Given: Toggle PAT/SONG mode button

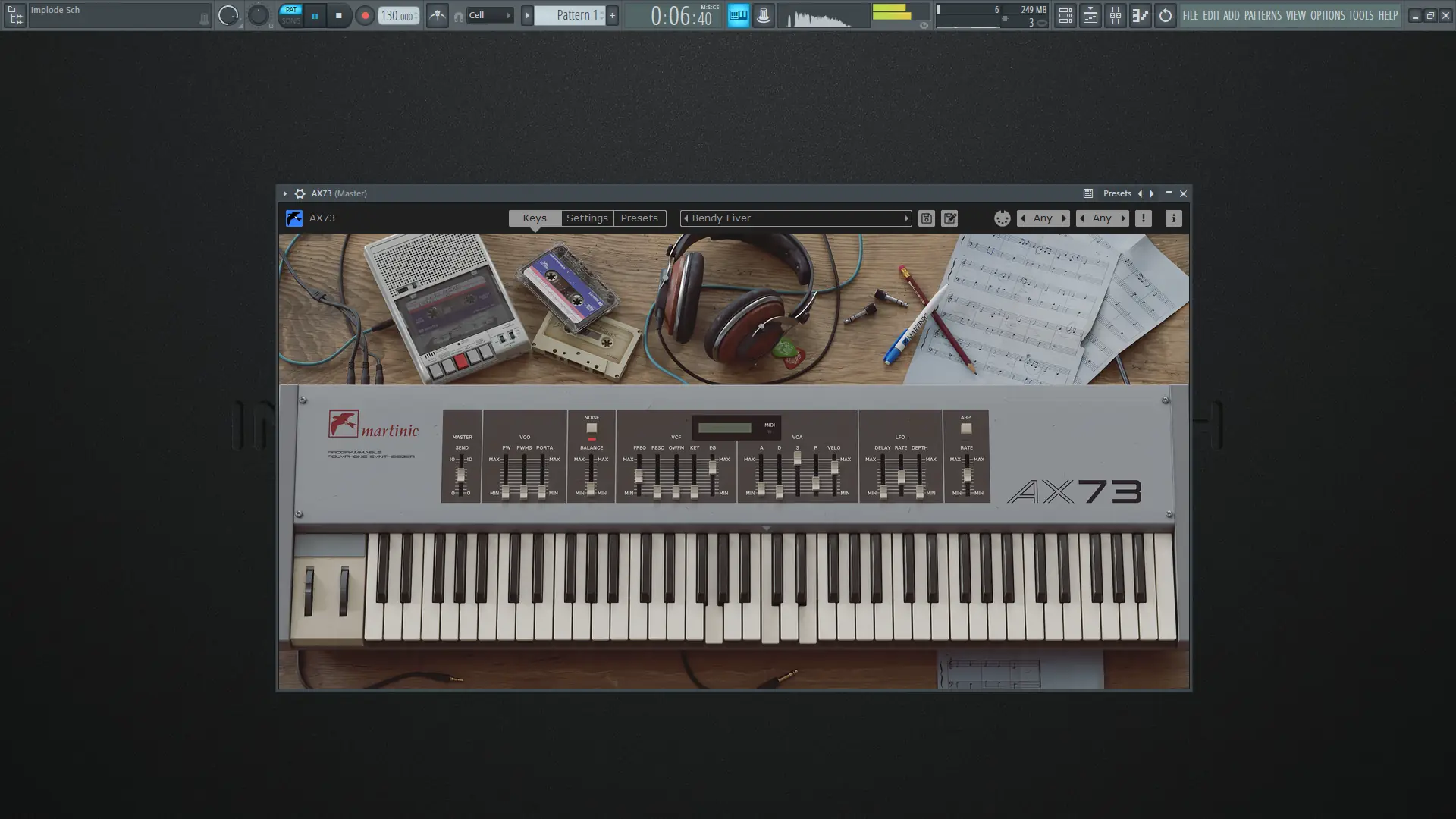Looking at the screenshot, I should 290,15.
